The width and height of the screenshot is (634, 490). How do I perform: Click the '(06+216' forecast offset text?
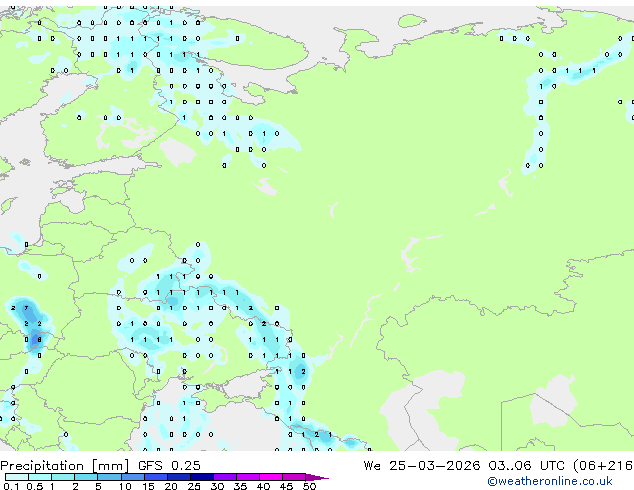tap(603, 466)
